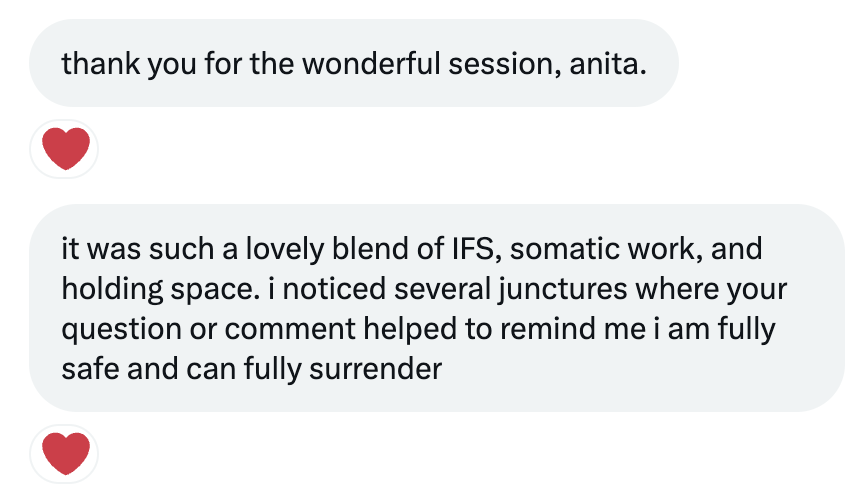This screenshot has width=866, height=500.
Task: Click the word 'comment' in the long message
Action: tap(290, 329)
